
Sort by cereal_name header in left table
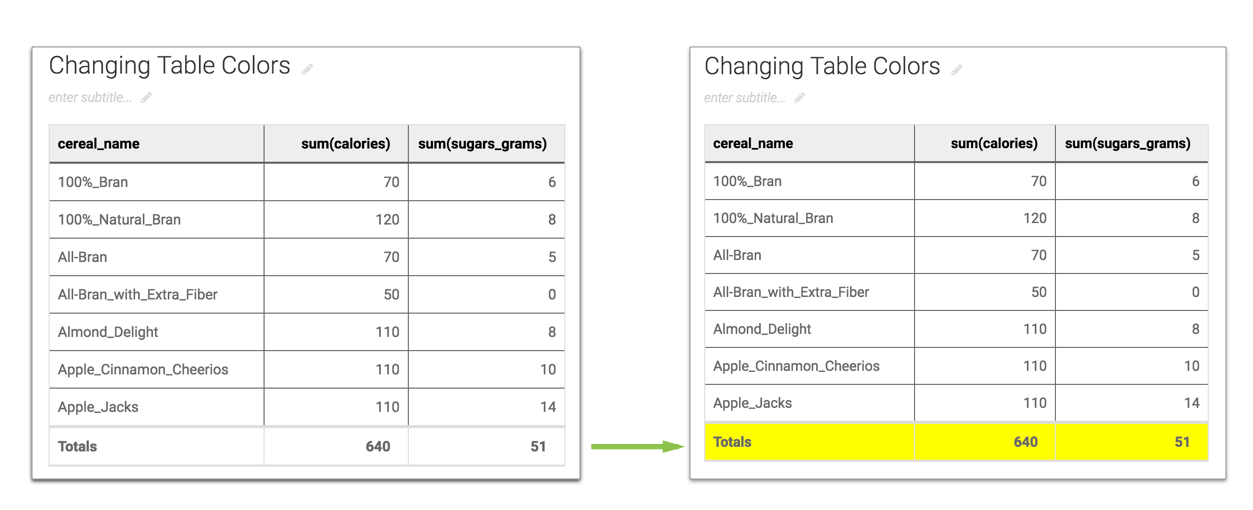(x=98, y=144)
